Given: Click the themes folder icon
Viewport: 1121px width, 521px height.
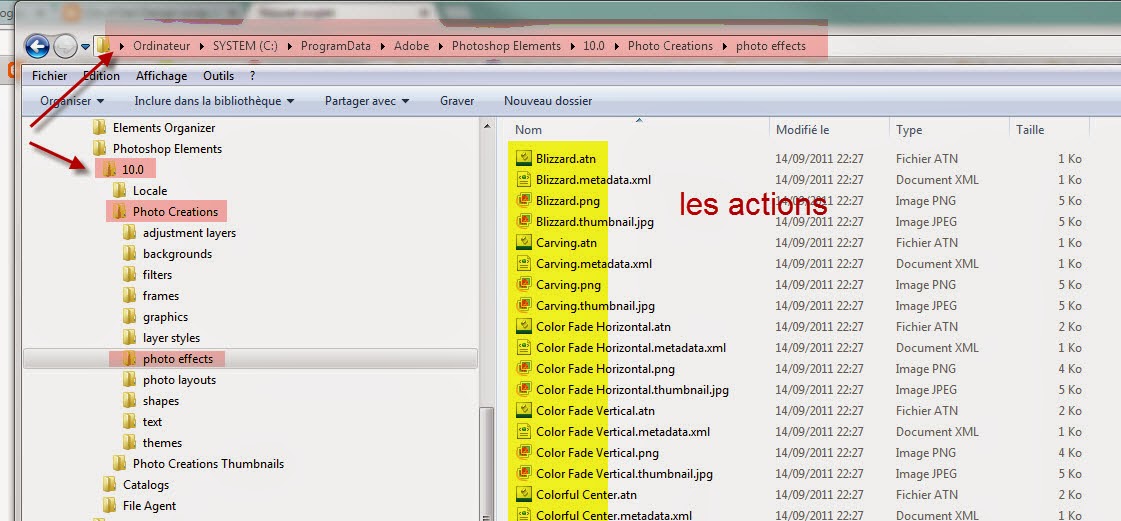Looking at the screenshot, I should (129, 442).
